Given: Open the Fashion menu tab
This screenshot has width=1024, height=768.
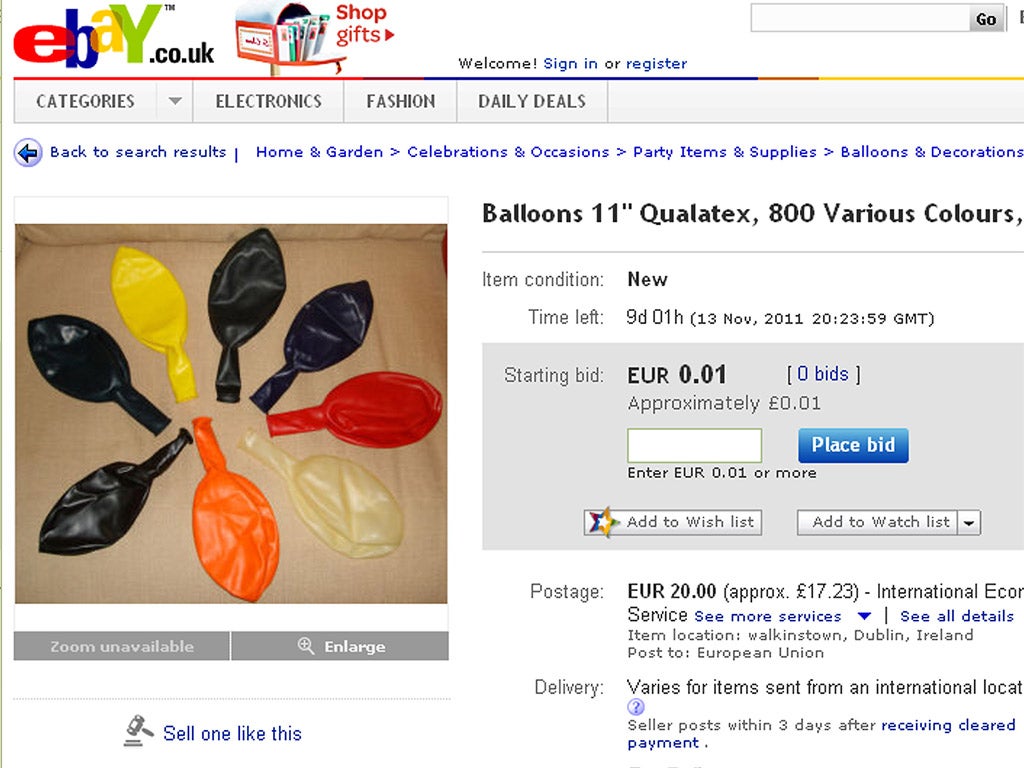Looking at the screenshot, I should coord(400,101).
